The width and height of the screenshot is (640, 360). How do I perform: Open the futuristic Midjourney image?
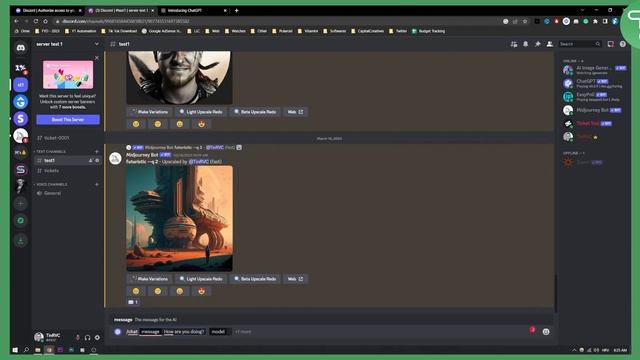[x=180, y=218]
